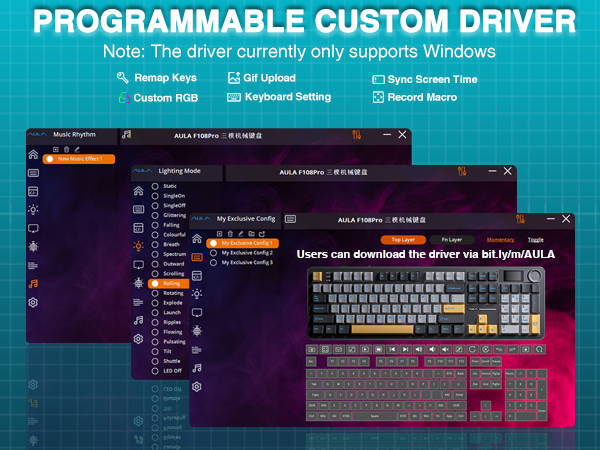
Task: Click the keyboard icon beside My Exclusive Config title
Action: [290, 219]
